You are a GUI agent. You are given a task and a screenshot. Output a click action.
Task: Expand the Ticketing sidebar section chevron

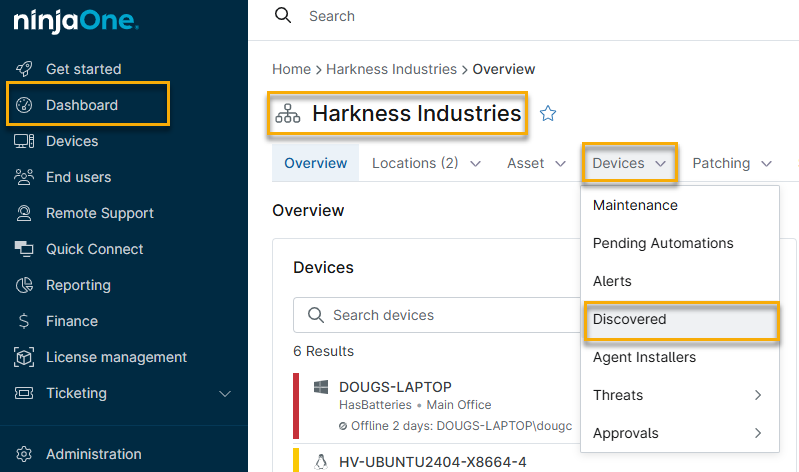225,394
